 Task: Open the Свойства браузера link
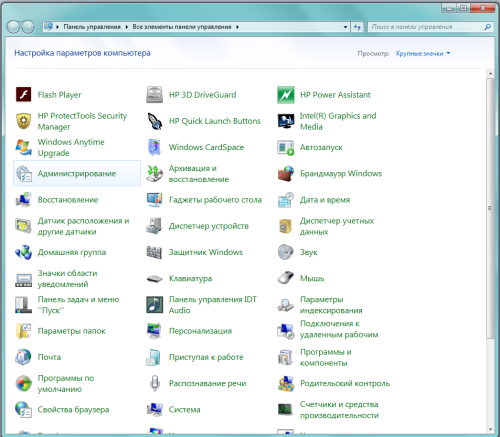click(x=73, y=410)
